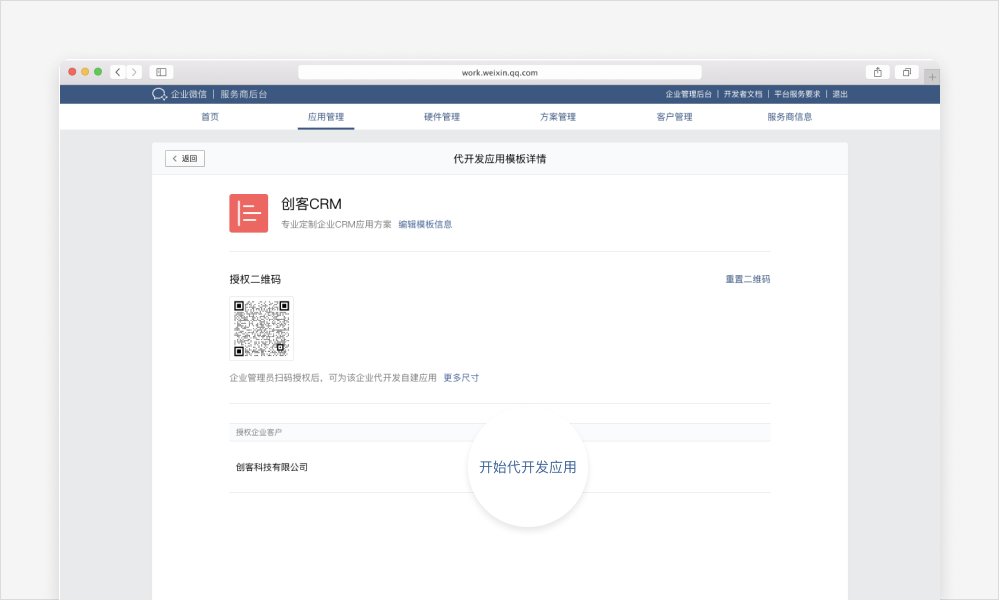Click the 服务商后台 header text
This screenshot has width=999, height=600.
[243, 94]
